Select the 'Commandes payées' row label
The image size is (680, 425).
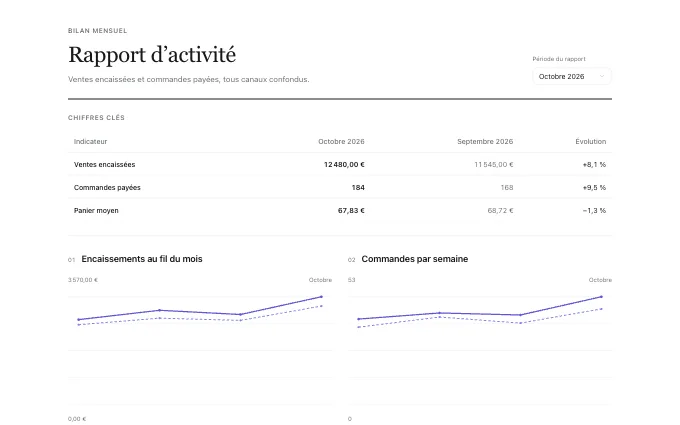coord(107,187)
